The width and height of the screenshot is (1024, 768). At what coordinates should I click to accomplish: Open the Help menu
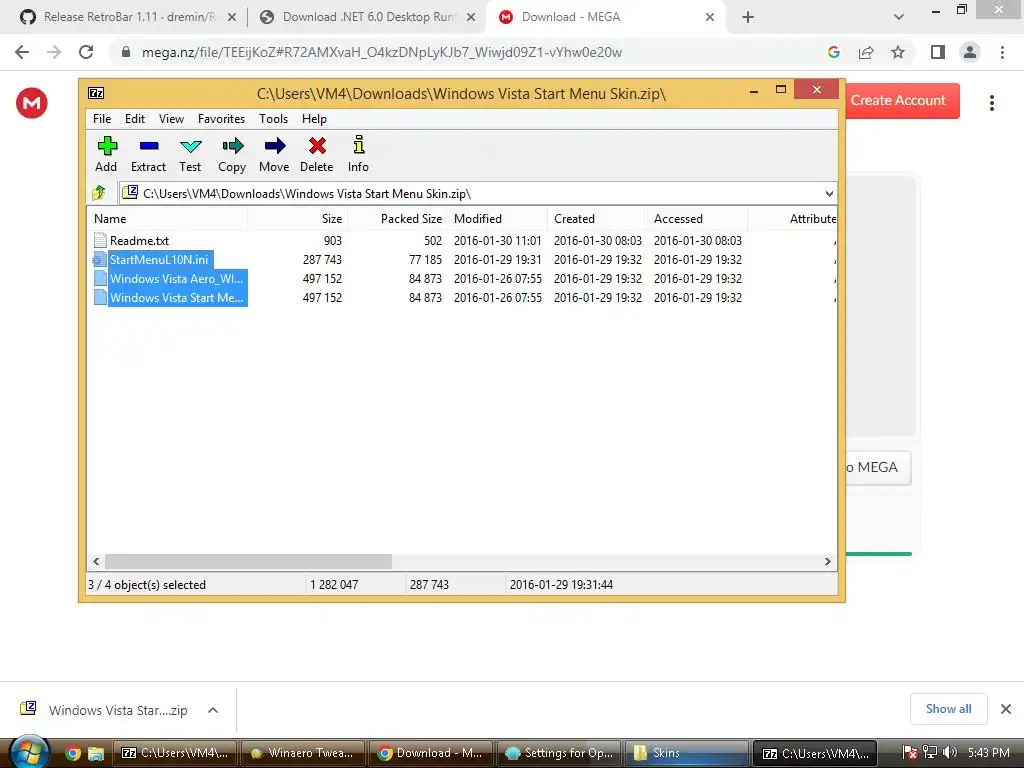pyautogui.click(x=314, y=119)
